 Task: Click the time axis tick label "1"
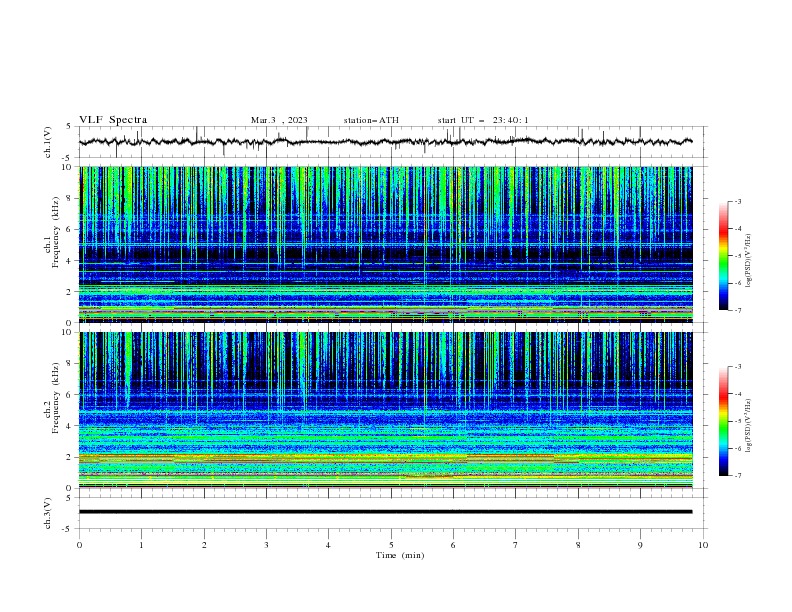141,545
